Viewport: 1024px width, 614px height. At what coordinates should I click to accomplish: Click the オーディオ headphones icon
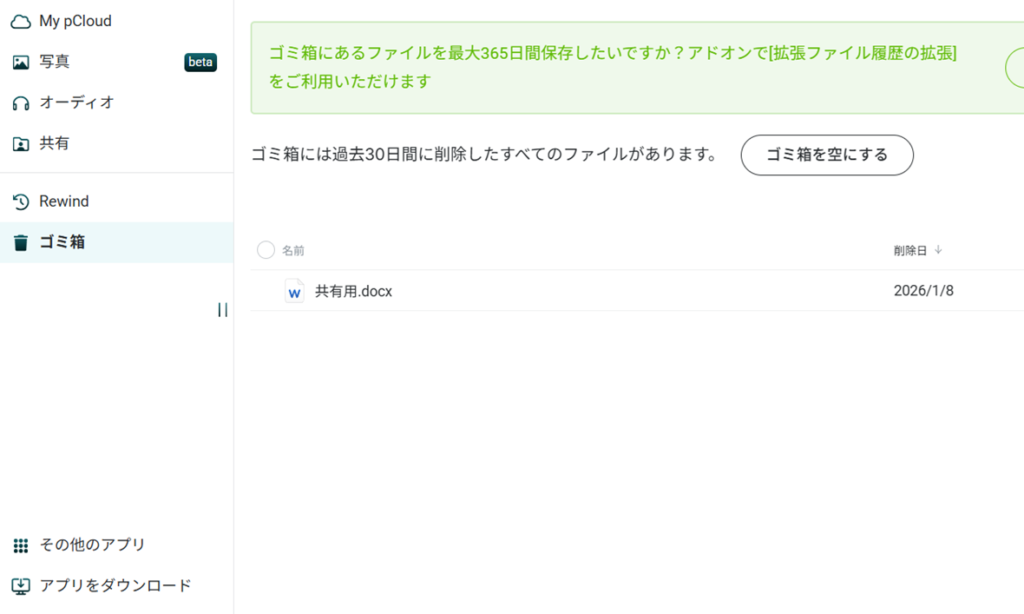coord(20,103)
